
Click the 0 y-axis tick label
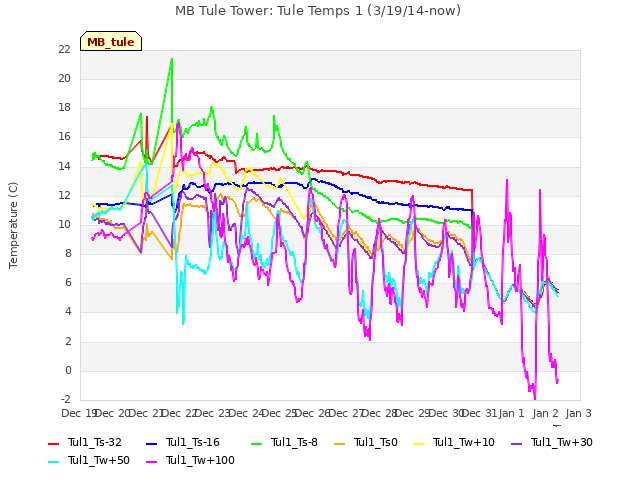tap(68, 371)
